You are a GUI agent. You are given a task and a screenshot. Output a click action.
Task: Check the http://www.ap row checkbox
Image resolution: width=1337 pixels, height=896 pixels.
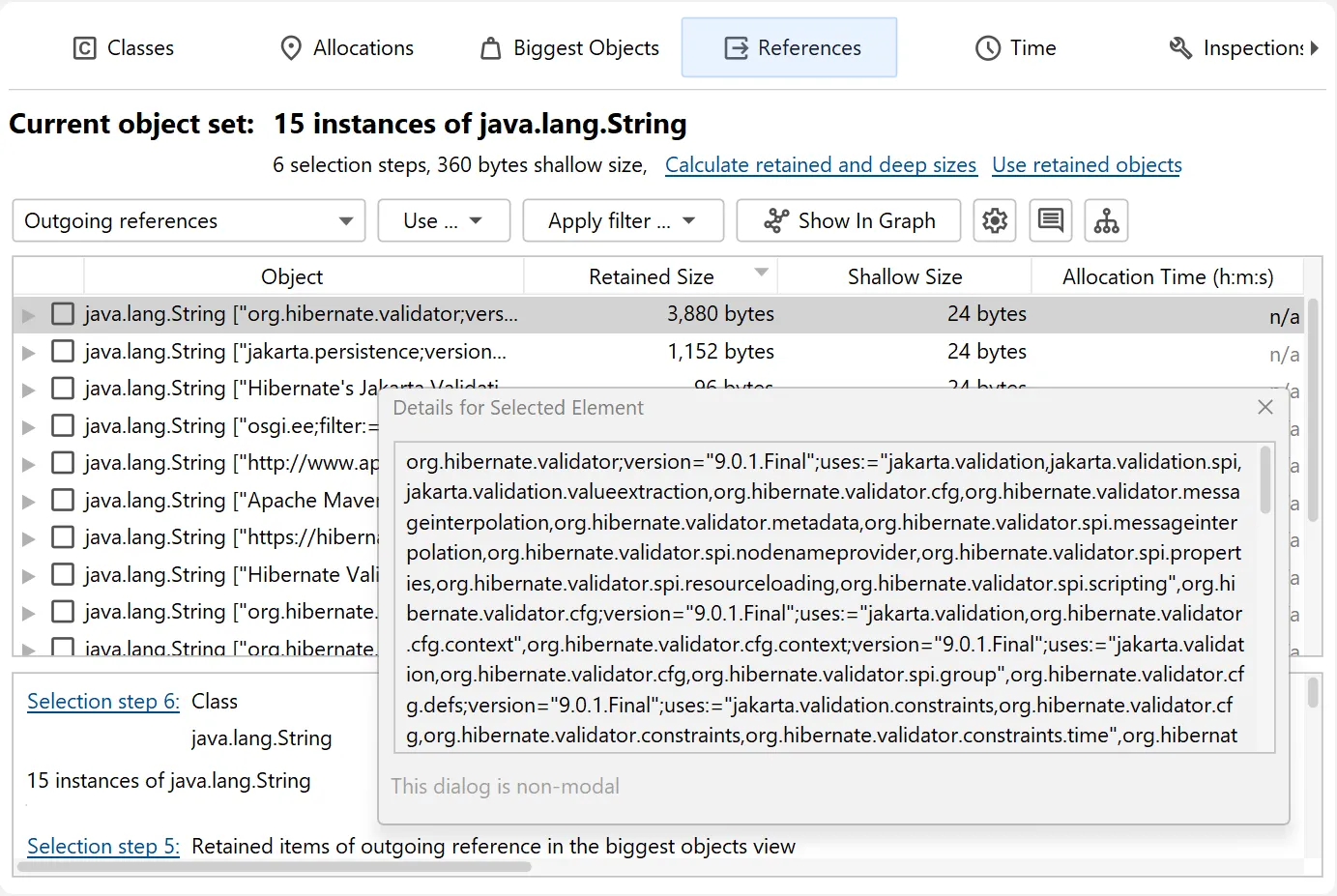point(63,463)
